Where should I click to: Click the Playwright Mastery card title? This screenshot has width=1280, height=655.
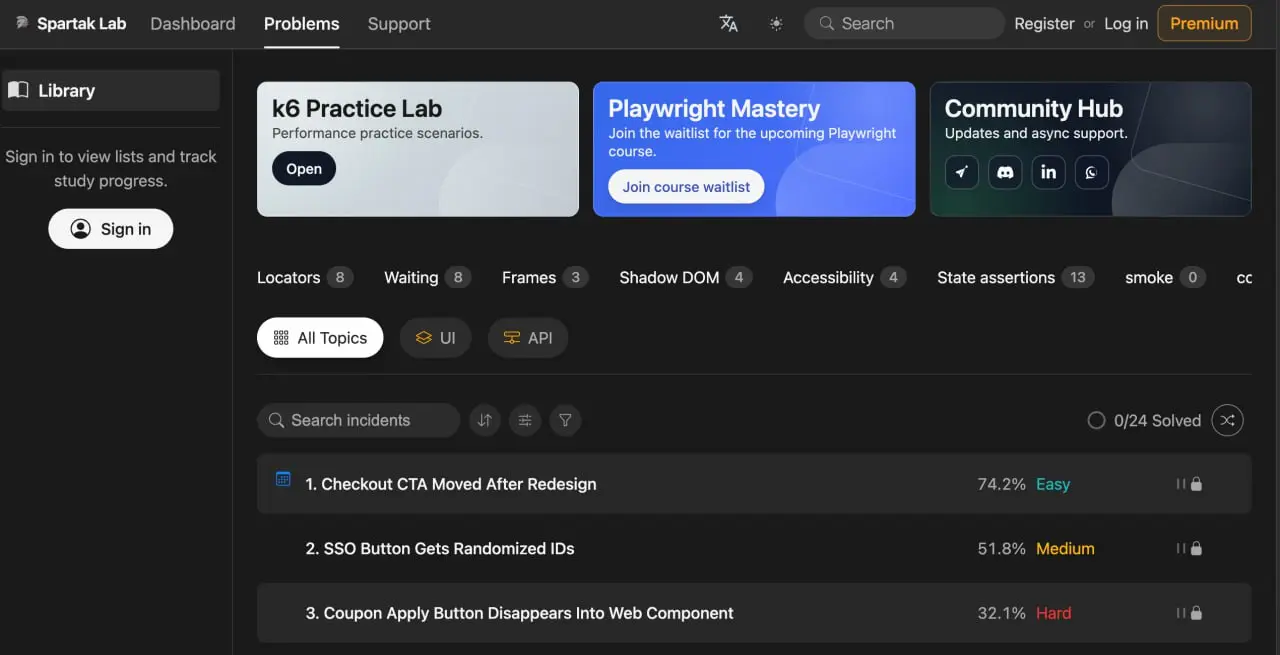[x=714, y=108]
